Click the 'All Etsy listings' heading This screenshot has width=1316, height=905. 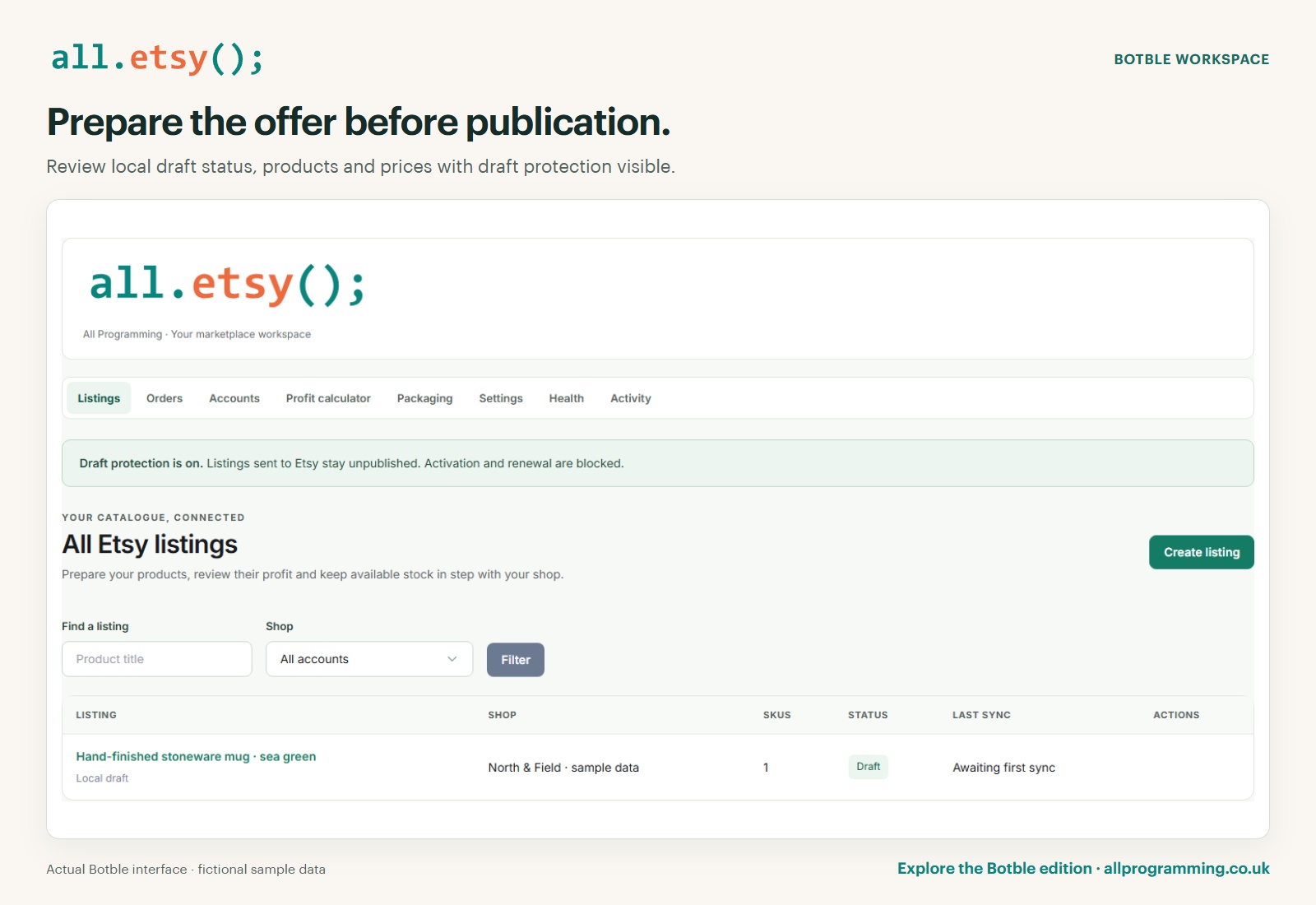pos(150,545)
